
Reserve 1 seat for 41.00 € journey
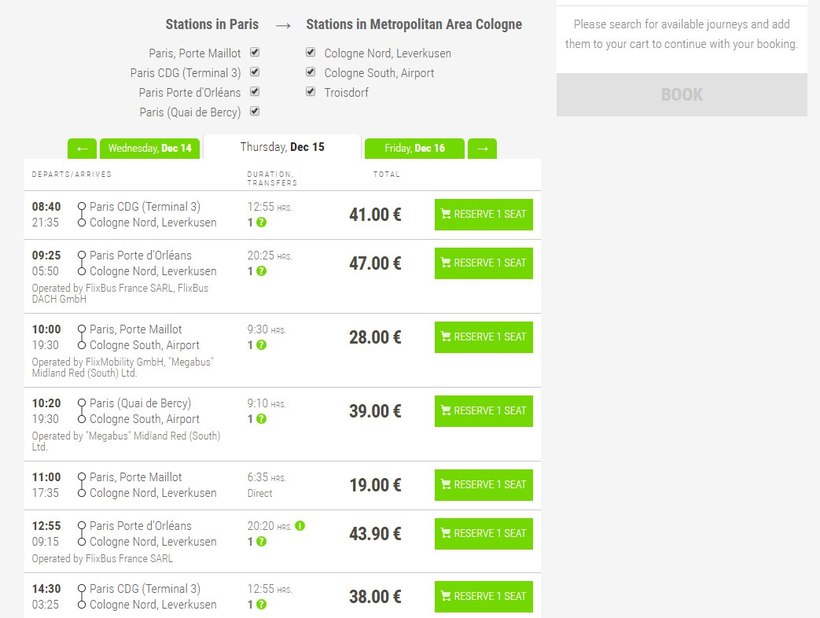(483, 215)
